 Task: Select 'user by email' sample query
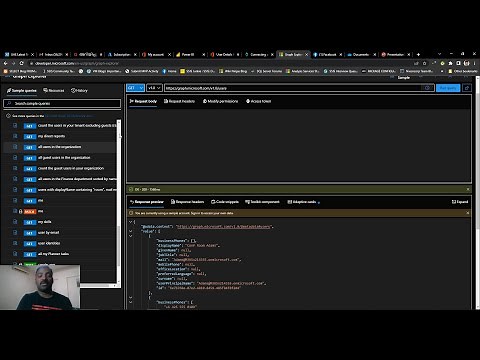pos(48,232)
